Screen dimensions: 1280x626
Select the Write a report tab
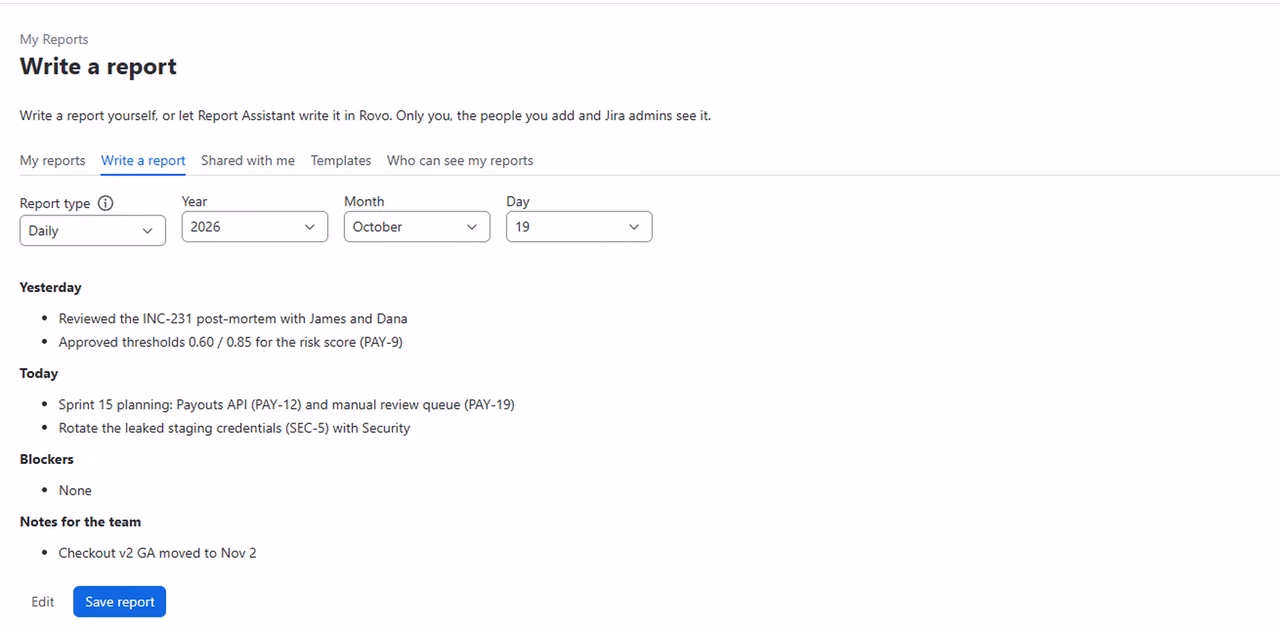(143, 160)
